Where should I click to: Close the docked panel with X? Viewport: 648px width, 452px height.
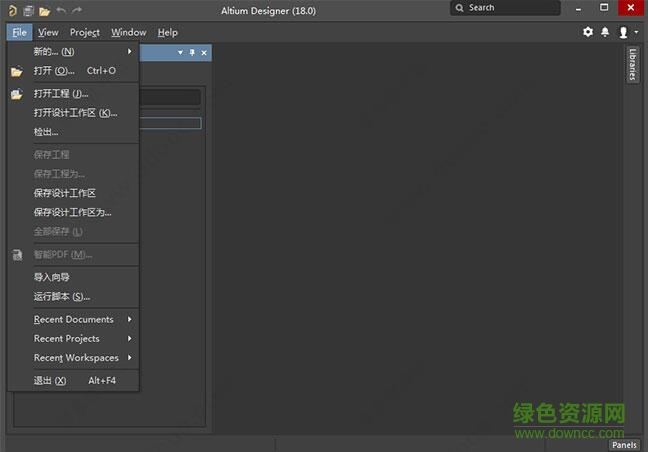pos(204,53)
